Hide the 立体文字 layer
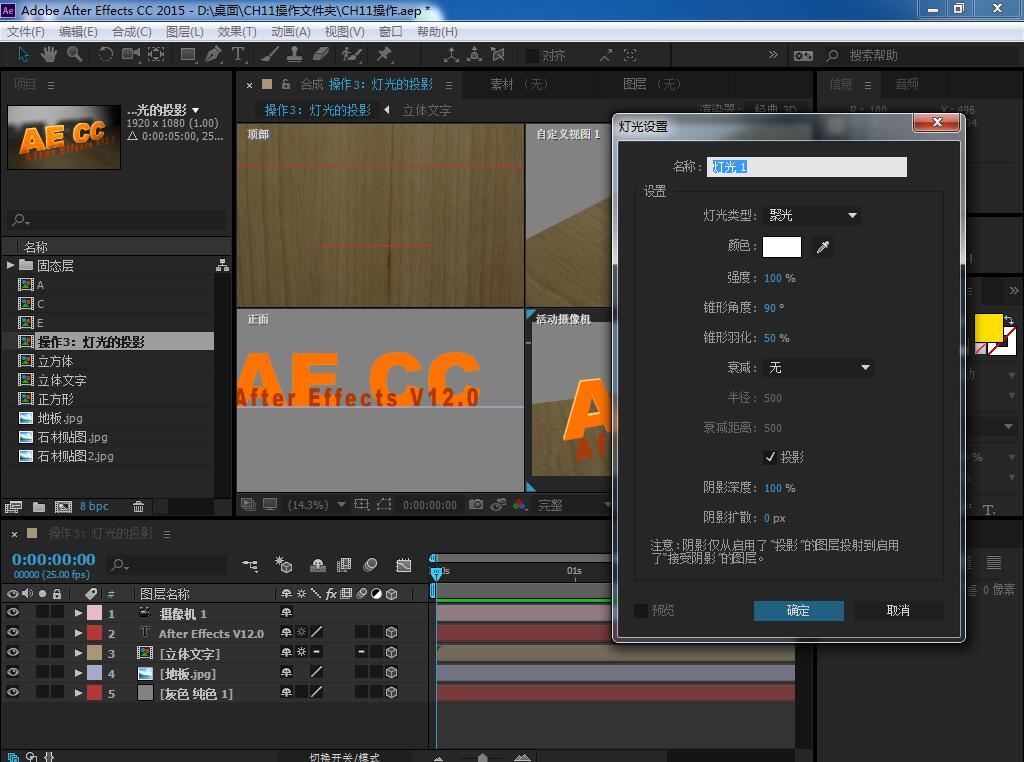The image size is (1024, 762). [12, 652]
